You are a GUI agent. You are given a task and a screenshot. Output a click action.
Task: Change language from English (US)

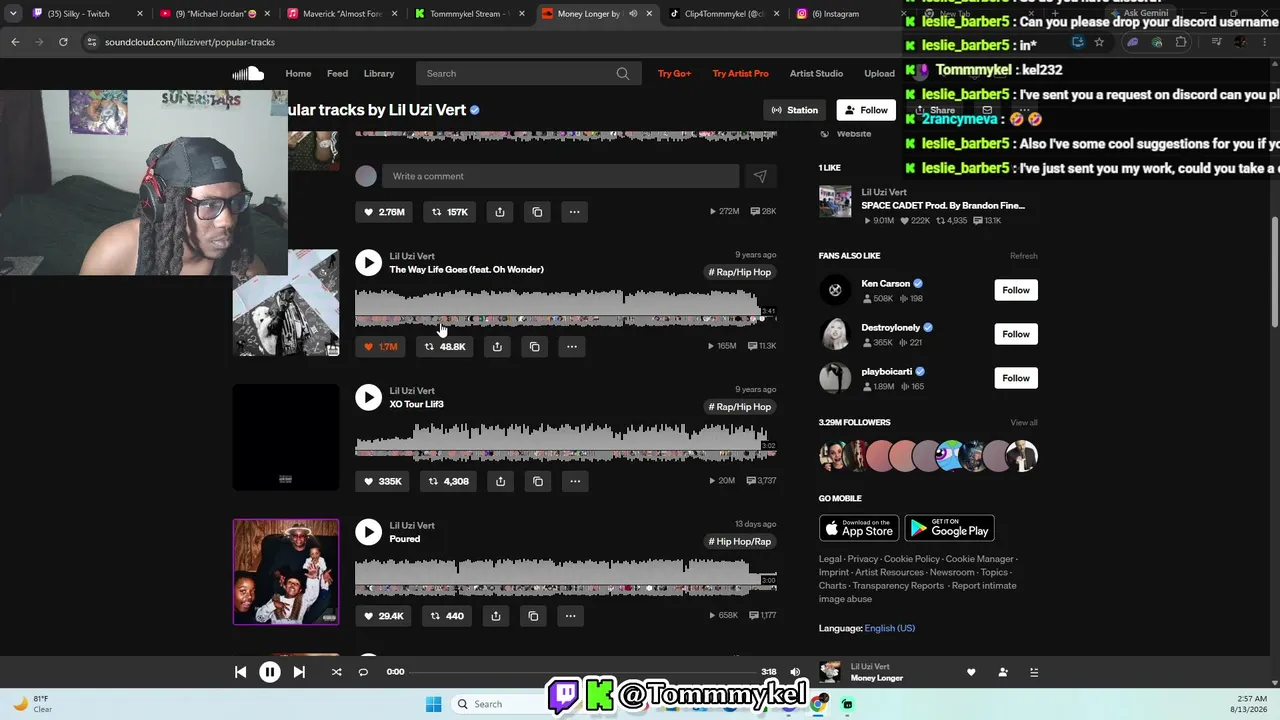tap(890, 628)
